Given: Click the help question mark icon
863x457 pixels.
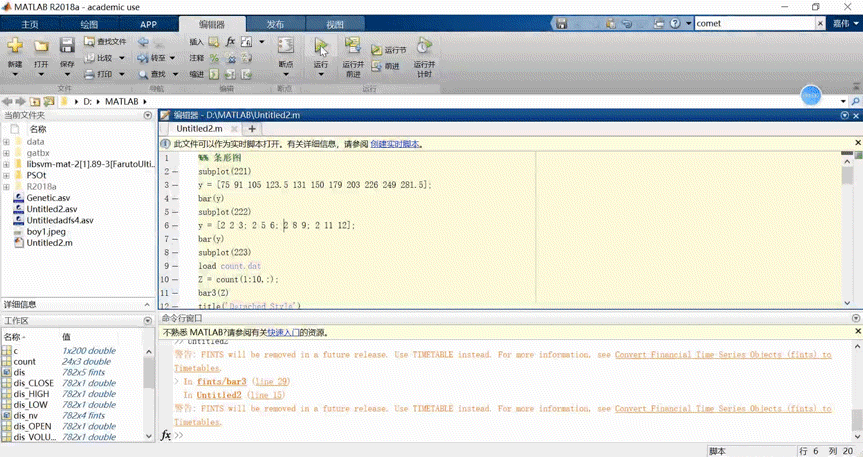Looking at the screenshot, I should pyautogui.click(x=675, y=24).
